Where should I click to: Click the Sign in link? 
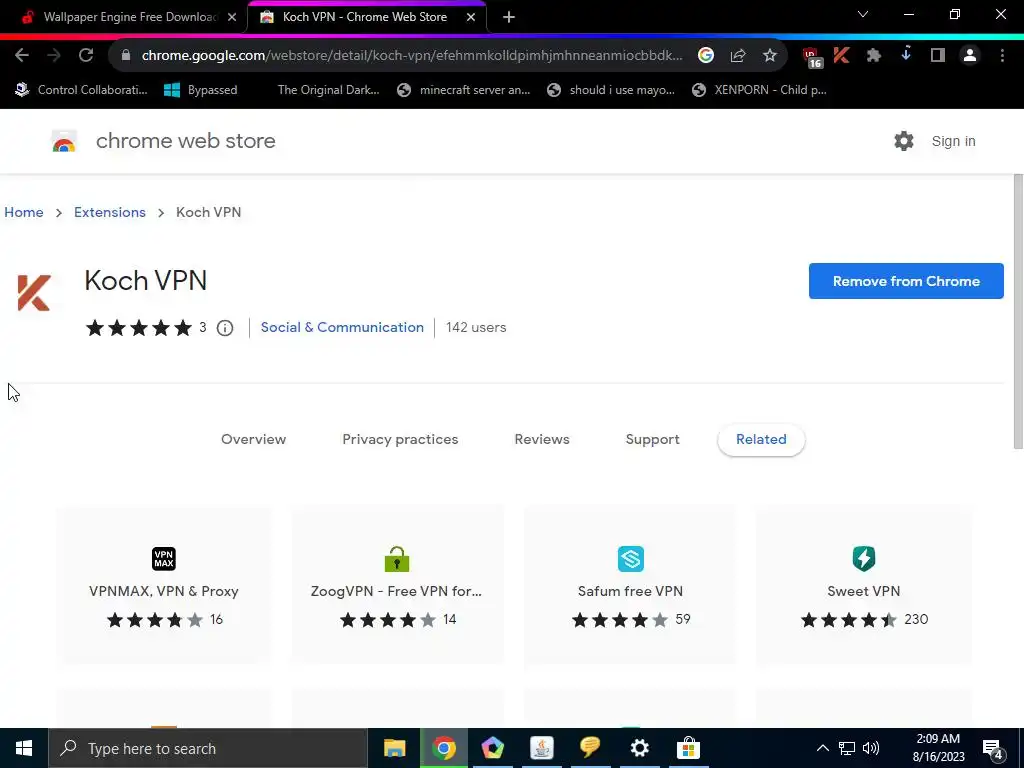tap(953, 141)
